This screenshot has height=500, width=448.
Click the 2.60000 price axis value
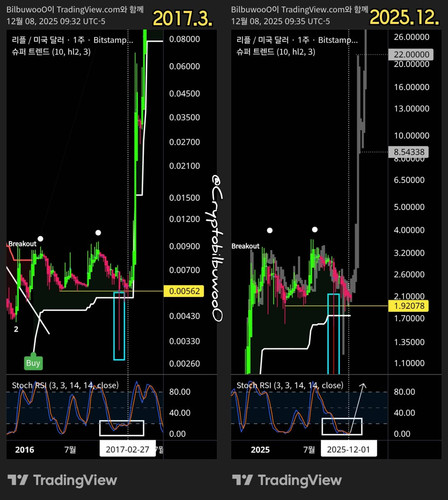pos(409,275)
